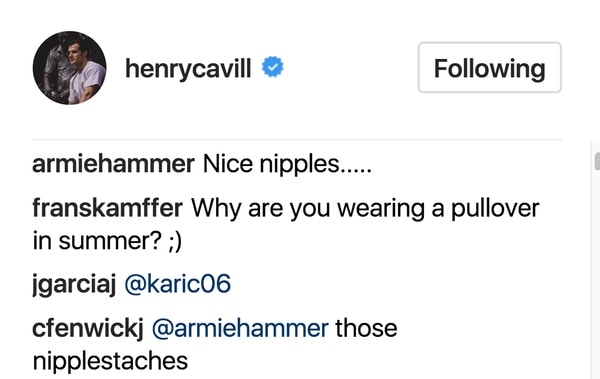Open henrycavill's round profile picture
600x379 pixels.
coord(70,68)
